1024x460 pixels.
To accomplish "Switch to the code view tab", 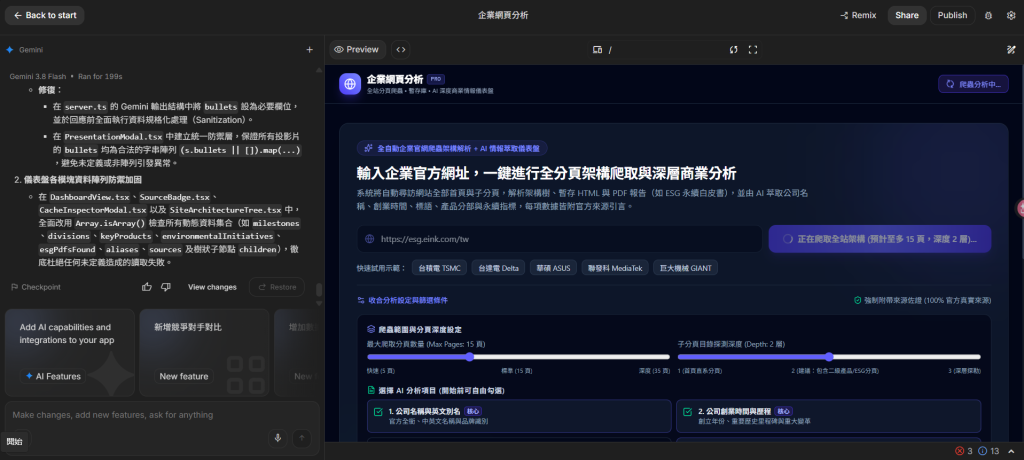I will coord(401,50).
